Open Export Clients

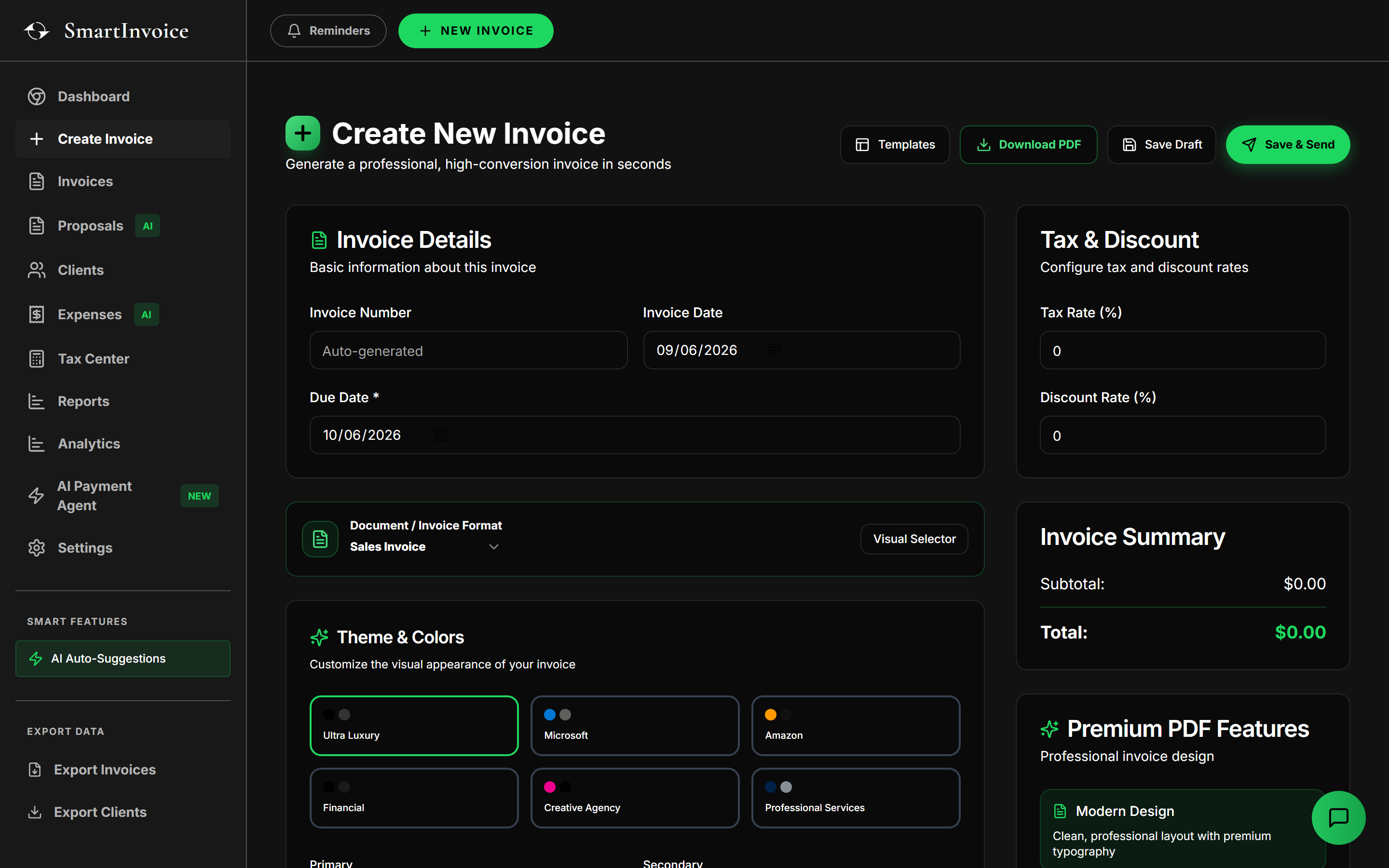123,812
